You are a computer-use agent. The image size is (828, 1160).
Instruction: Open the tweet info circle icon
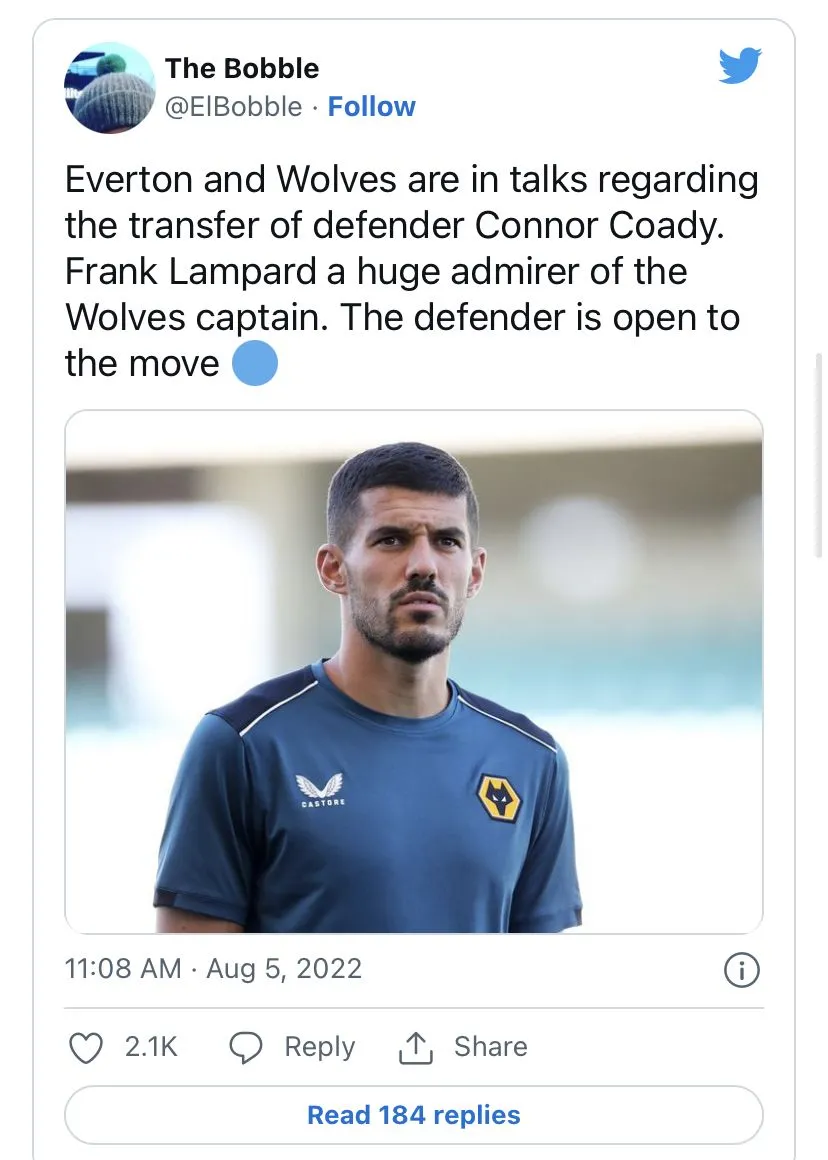click(x=741, y=970)
